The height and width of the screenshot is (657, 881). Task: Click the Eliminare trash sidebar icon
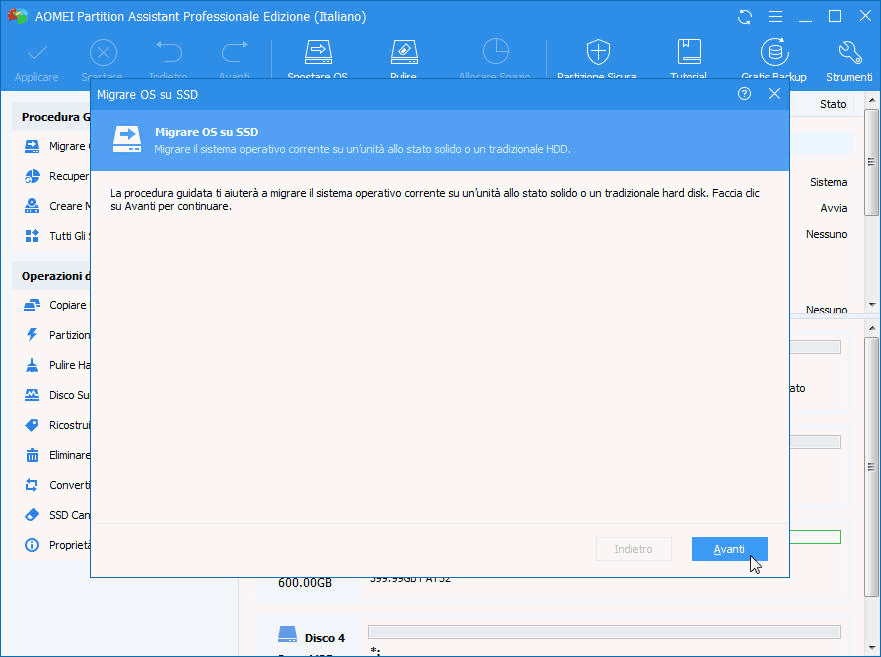[32, 455]
